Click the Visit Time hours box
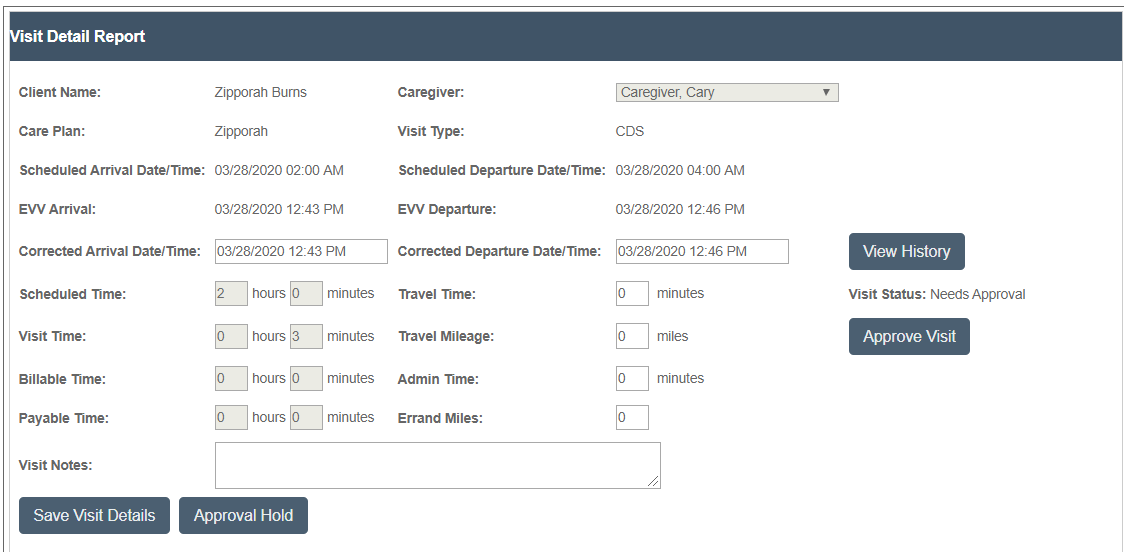The height and width of the screenshot is (552, 1124). [x=232, y=336]
